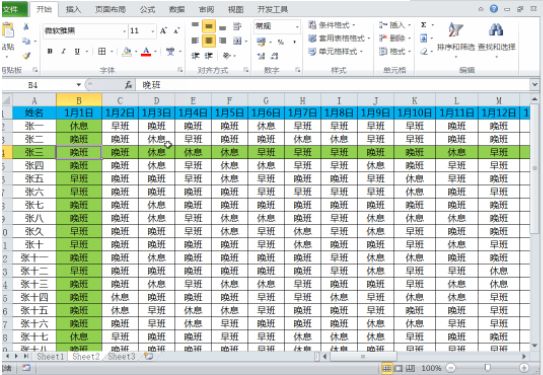Increase indent in the alignment group
This screenshot has width=543, height=375.
pos(208,55)
